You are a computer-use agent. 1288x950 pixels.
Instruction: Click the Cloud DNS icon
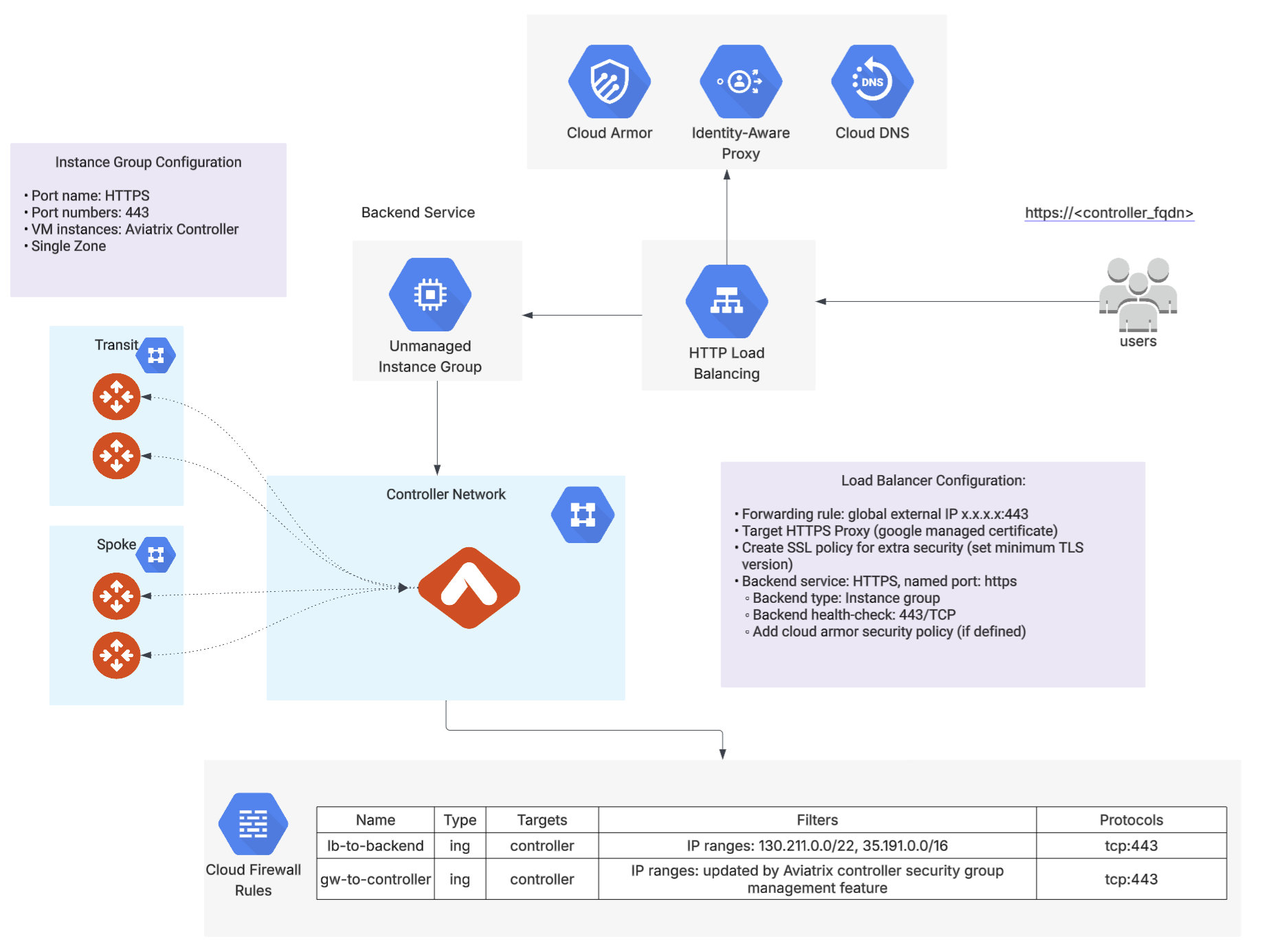872,82
